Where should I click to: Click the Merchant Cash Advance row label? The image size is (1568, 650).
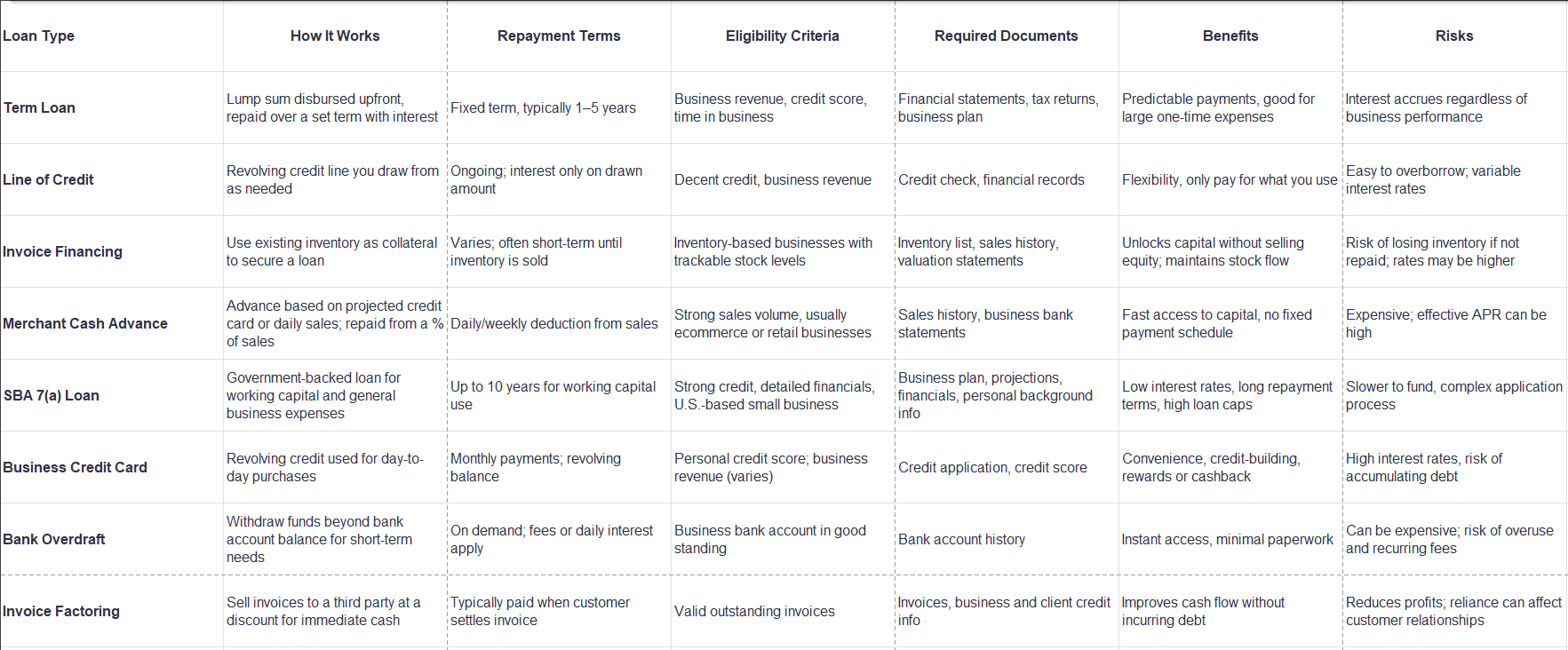85,324
